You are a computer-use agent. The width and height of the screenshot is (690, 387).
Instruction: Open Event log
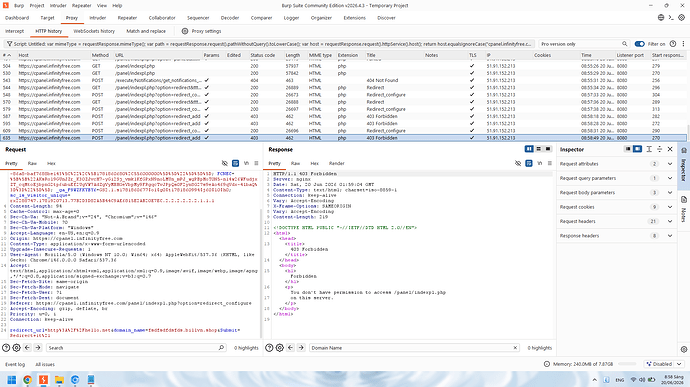[15, 365]
